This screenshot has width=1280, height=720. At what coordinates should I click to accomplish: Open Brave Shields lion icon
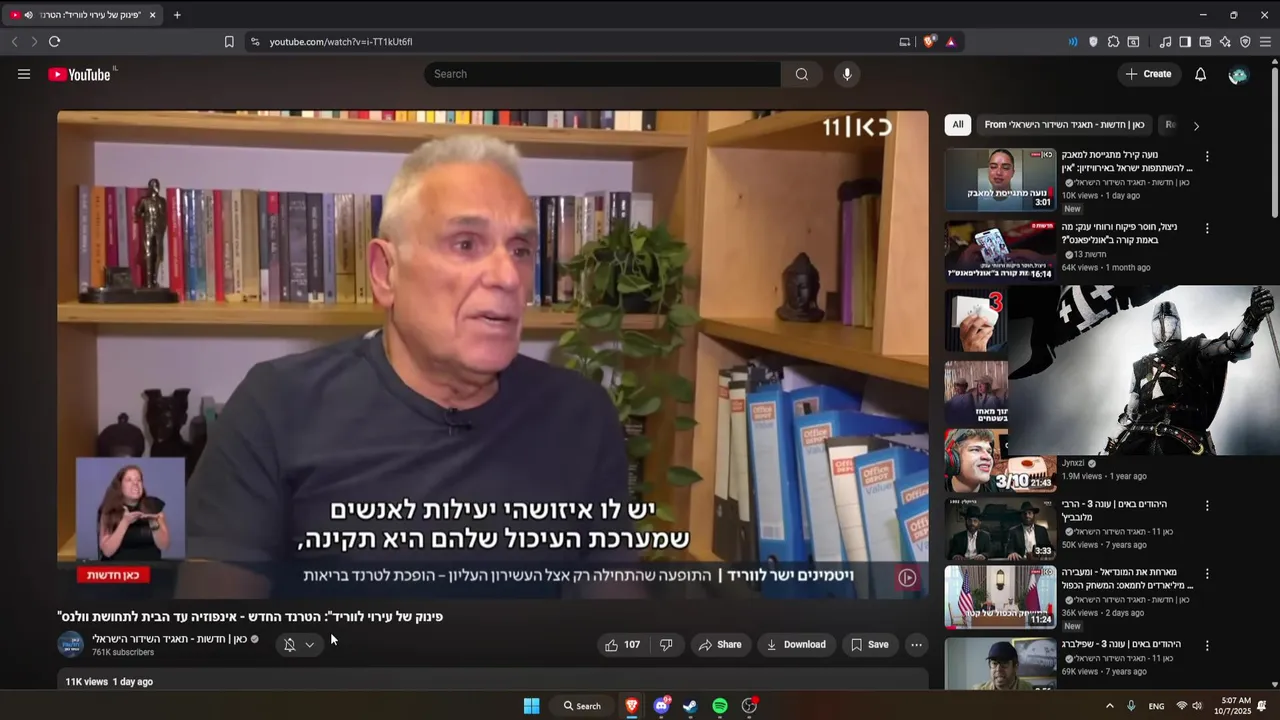click(929, 42)
